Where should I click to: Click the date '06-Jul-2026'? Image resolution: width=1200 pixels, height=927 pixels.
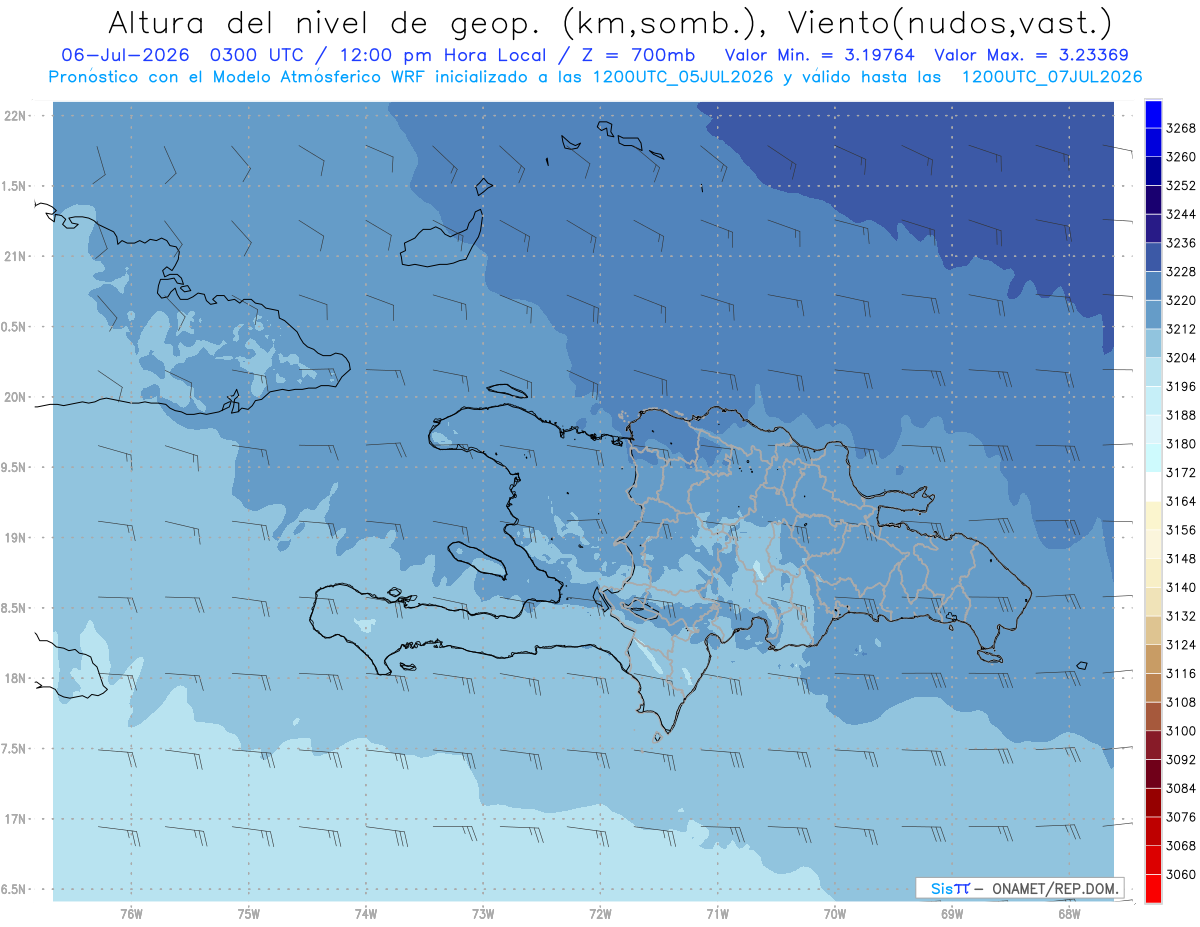(x=125, y=55)
